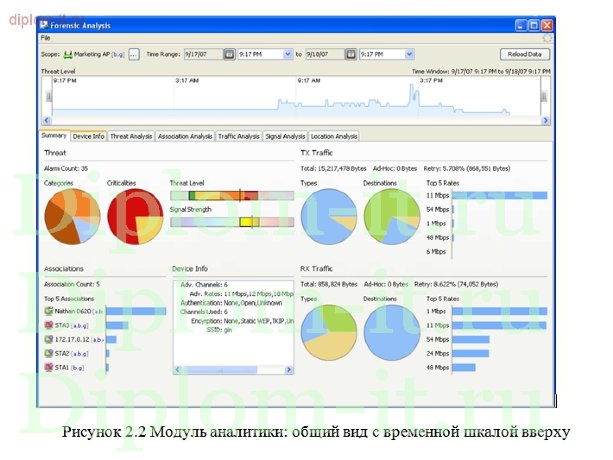
Task: Click RX Total: 858,824 Bytes text
Action: pos(329,284)
